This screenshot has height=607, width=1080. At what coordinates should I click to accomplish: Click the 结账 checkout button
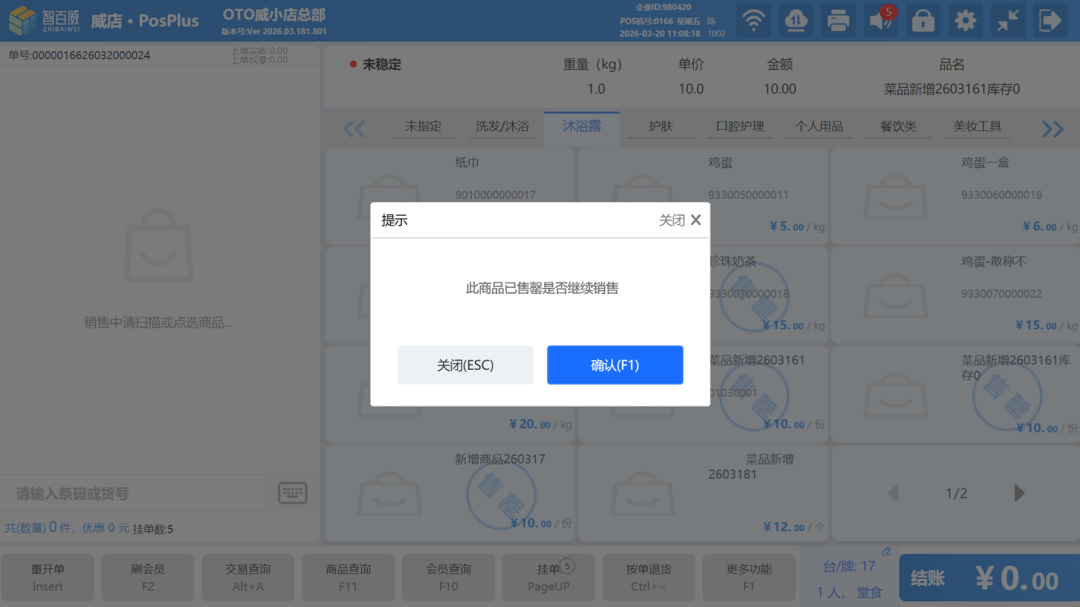(989, 578)
